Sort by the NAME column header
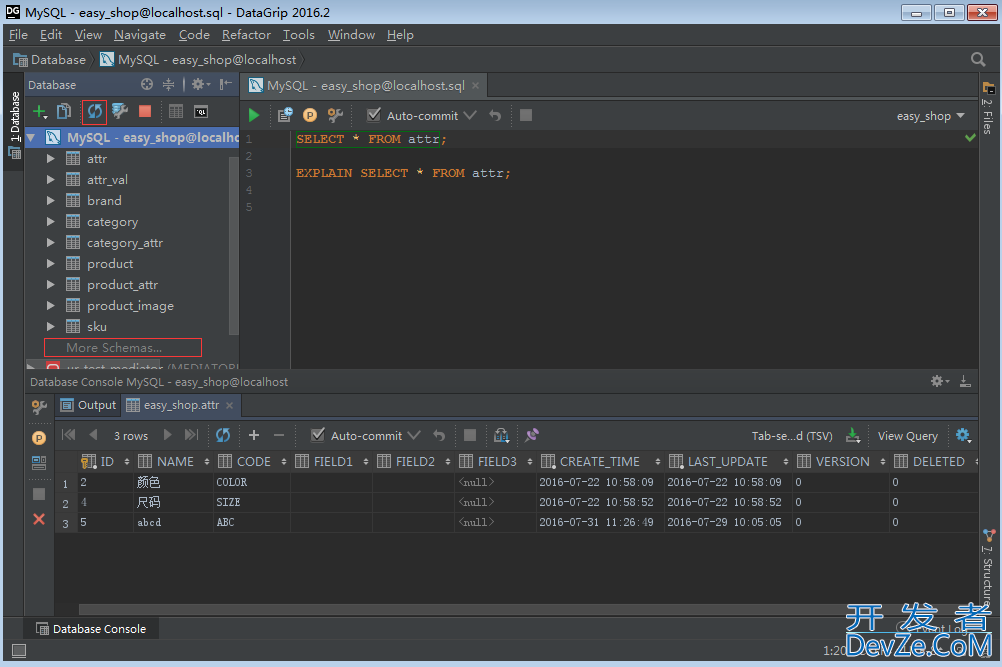This screenshot has height=667, width=1002. pos(174,461)
